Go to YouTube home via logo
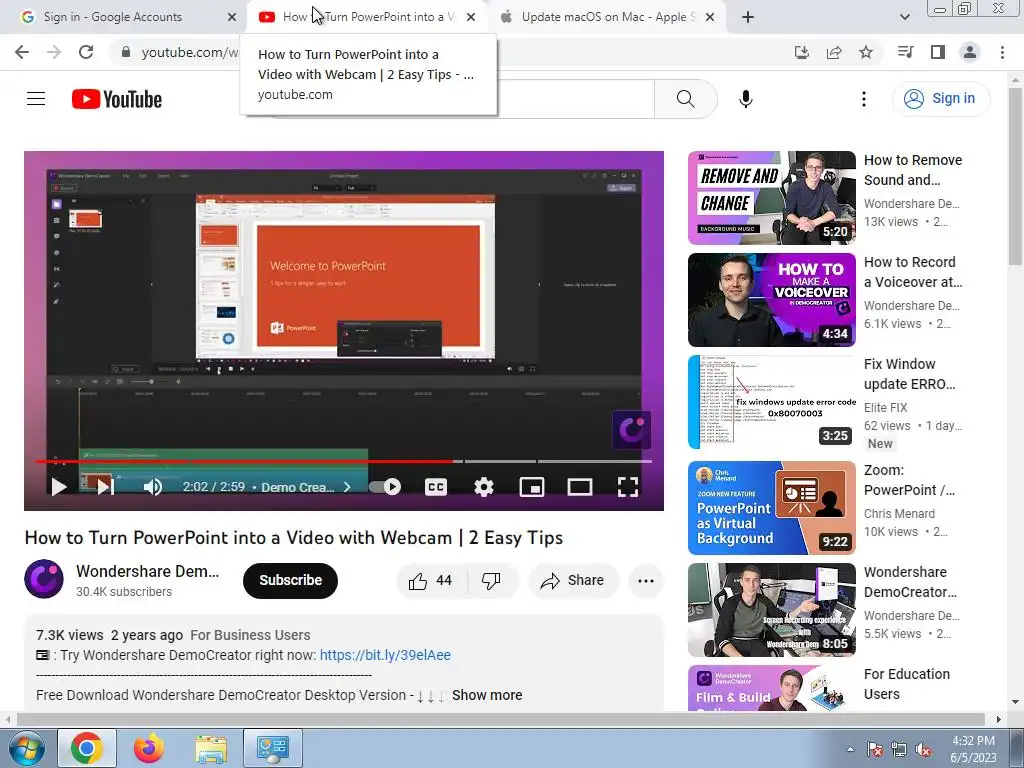The width and height of the screenshot is (1024, 768). point(117,99)
